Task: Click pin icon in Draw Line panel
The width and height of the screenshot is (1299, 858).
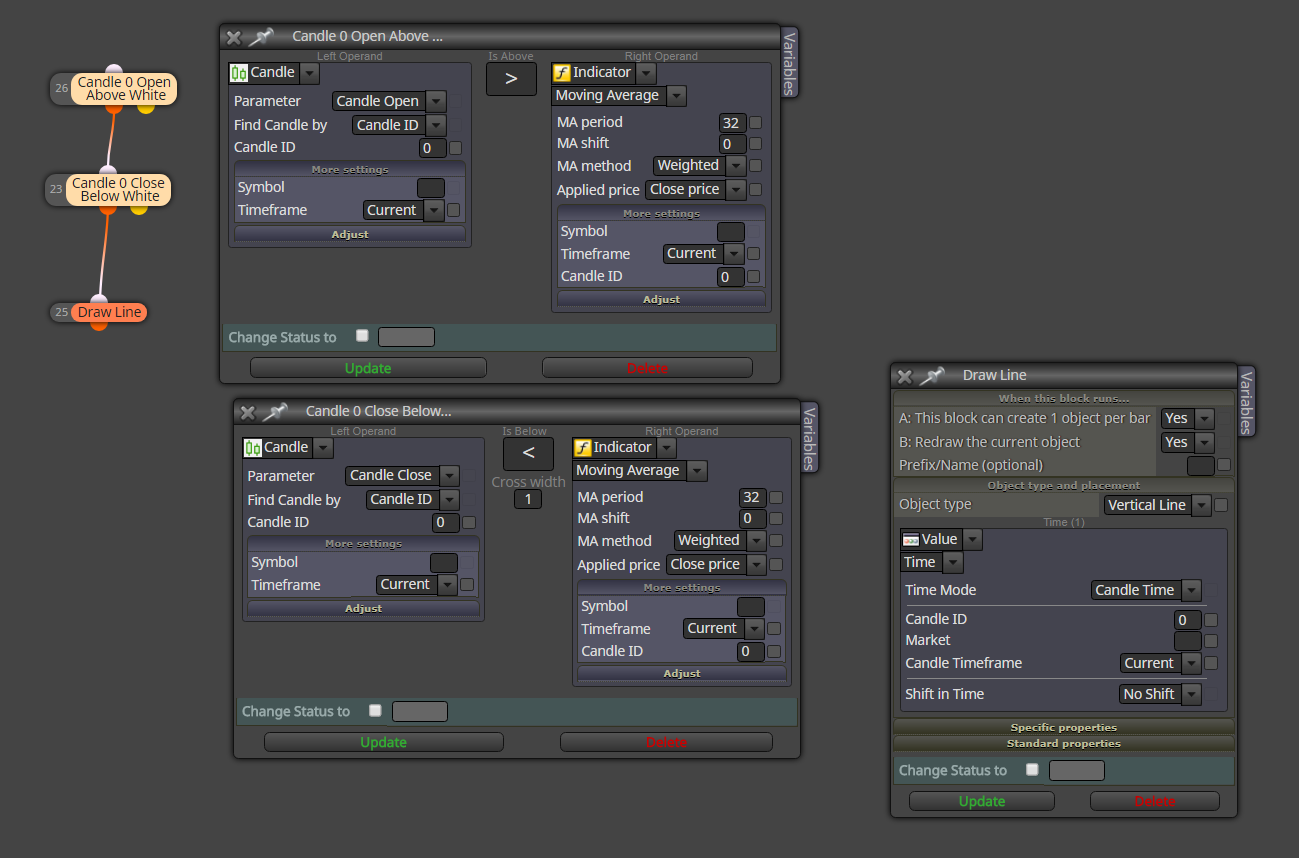Action: click(932, 376)
